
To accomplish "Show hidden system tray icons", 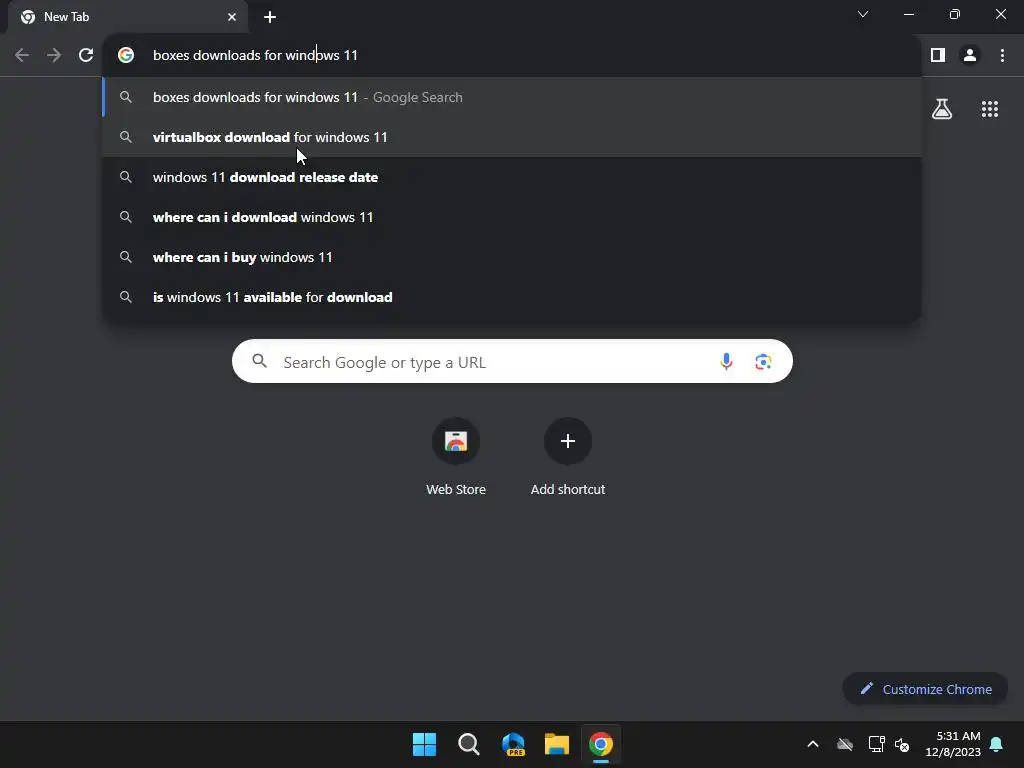I will point(813,744).
